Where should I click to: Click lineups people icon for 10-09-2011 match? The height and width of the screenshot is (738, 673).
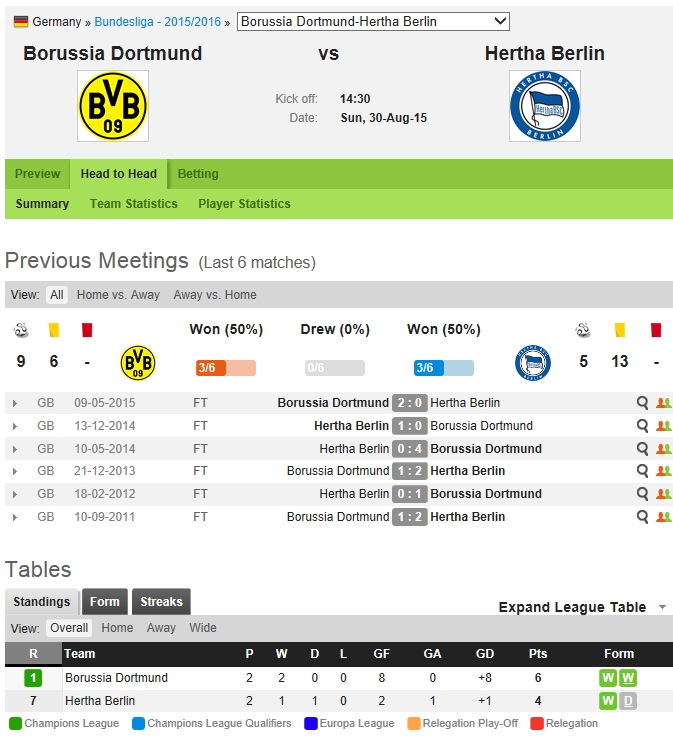point(664,517)
